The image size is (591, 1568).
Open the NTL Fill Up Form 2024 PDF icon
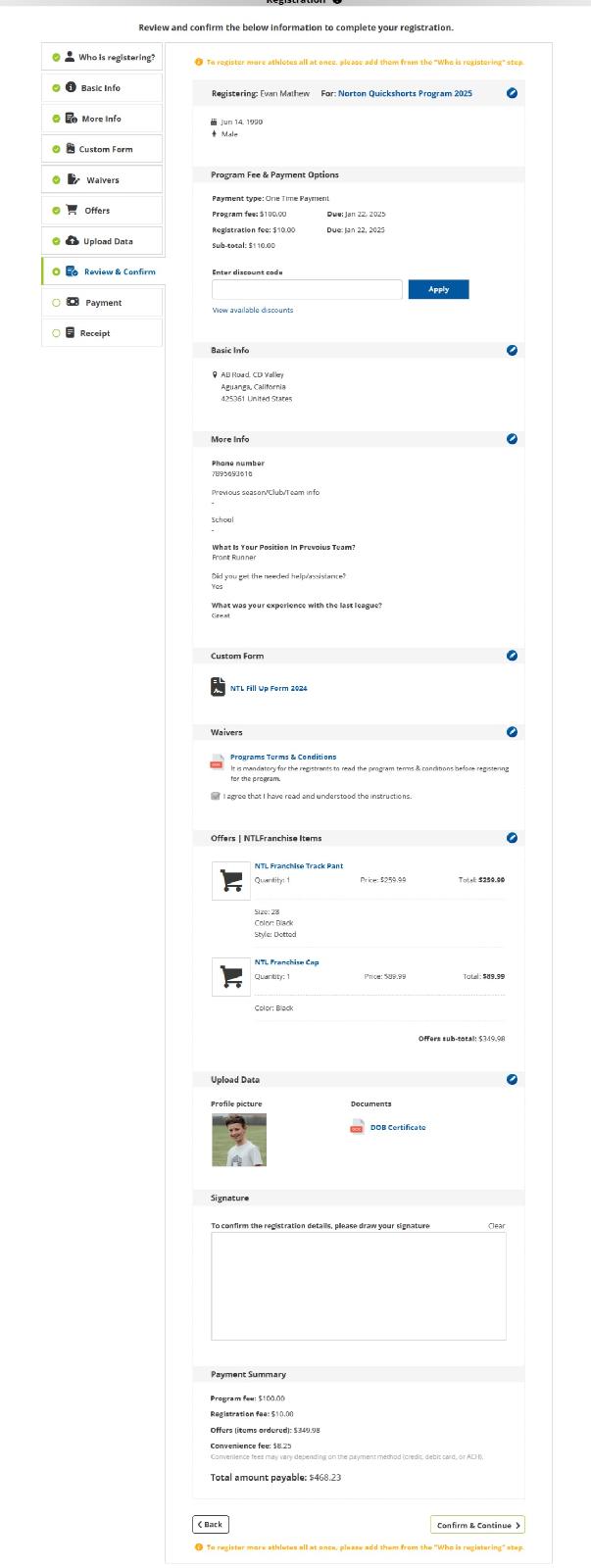pos(218,687)
